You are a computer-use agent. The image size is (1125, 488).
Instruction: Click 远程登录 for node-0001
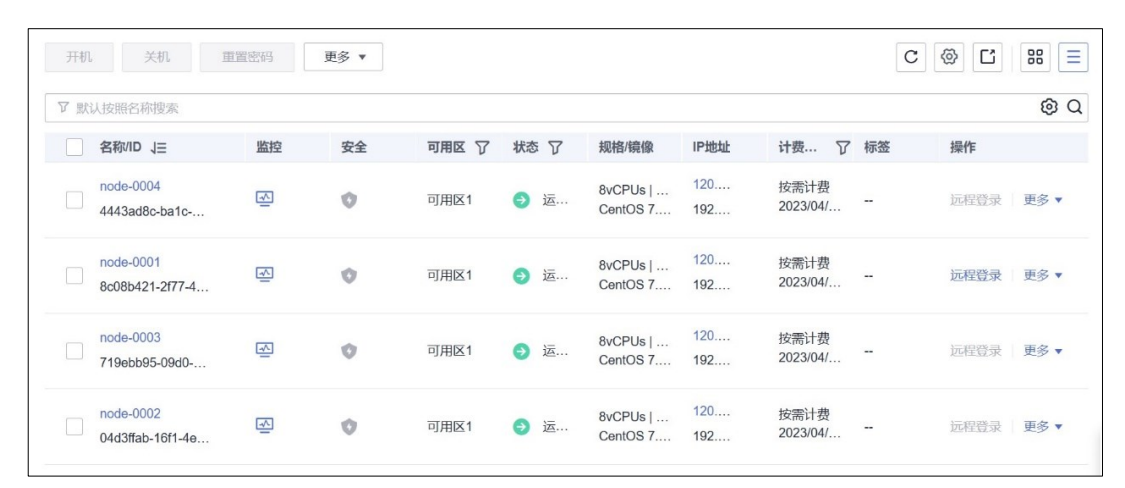[974, 275]
